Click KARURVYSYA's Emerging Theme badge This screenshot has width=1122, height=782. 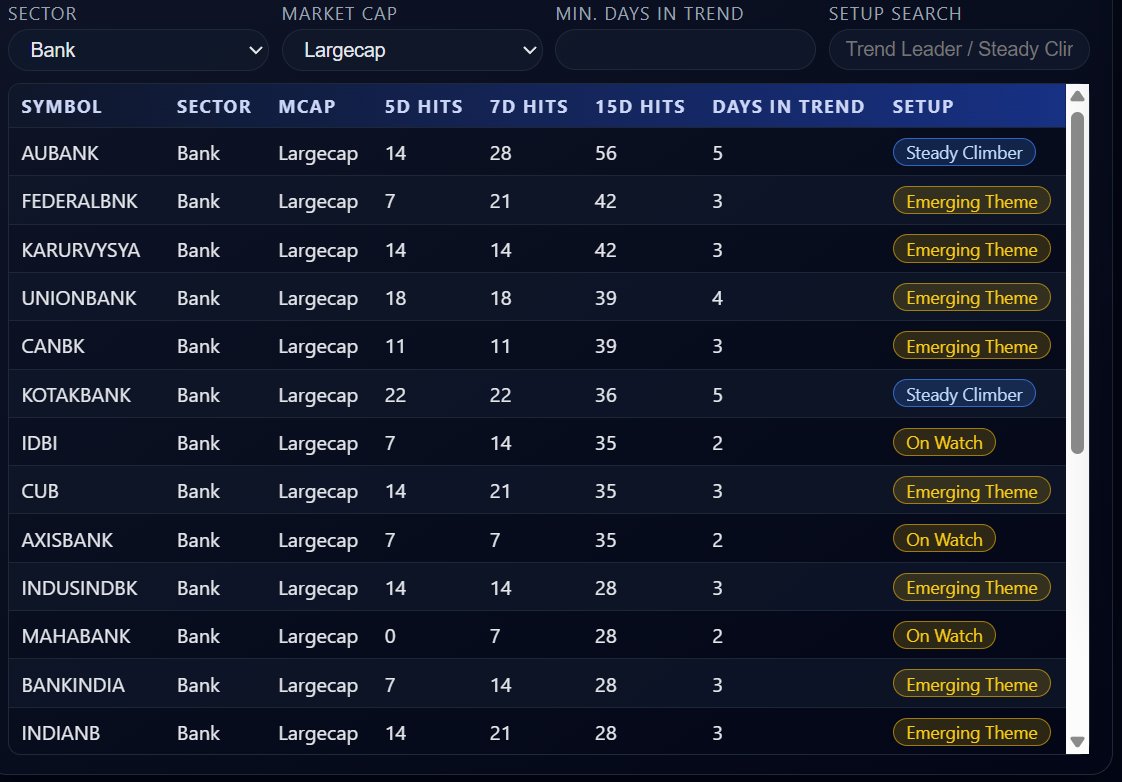coord(972,249)
